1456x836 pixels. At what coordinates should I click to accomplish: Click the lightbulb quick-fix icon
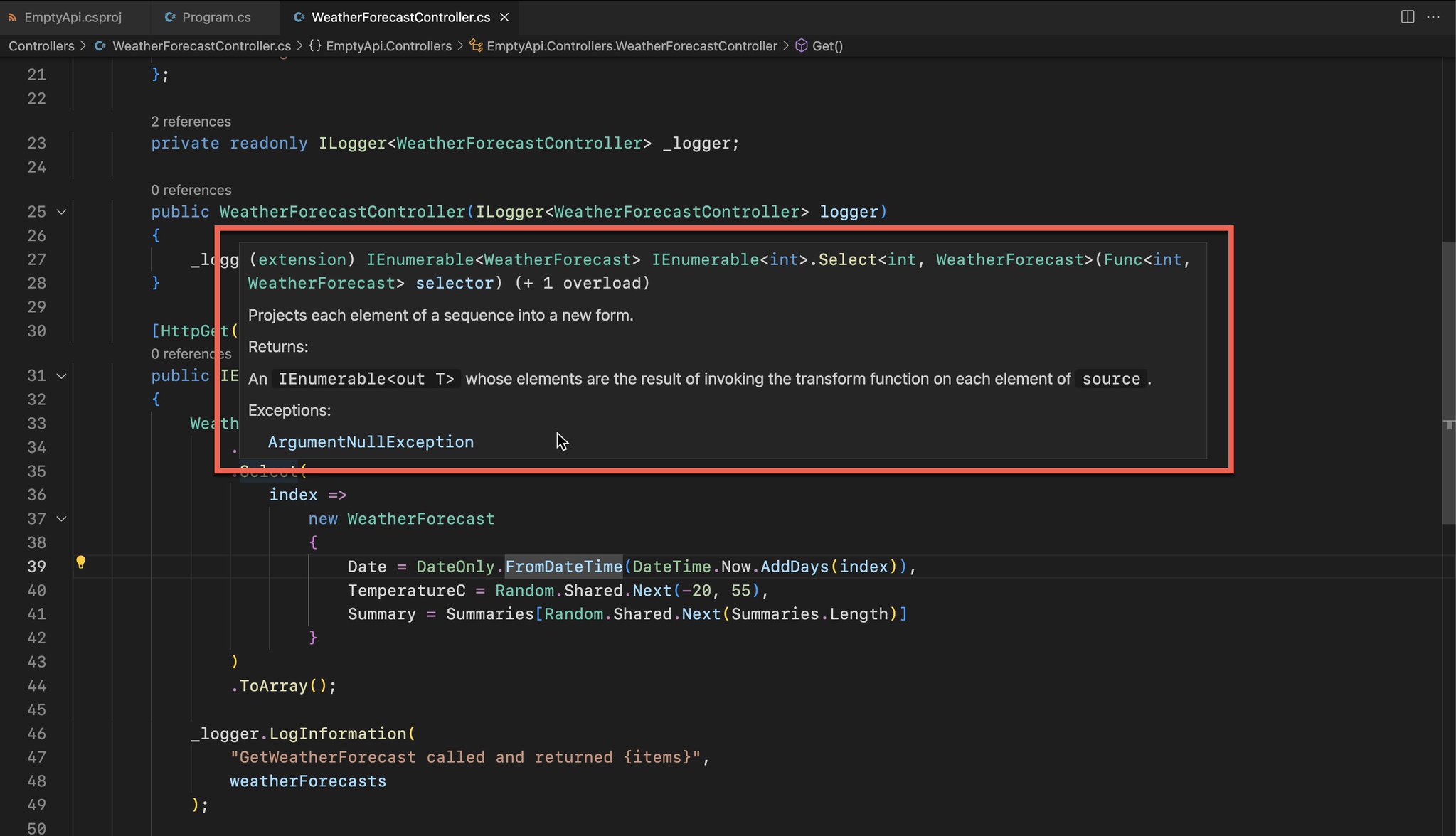[80, 562]
